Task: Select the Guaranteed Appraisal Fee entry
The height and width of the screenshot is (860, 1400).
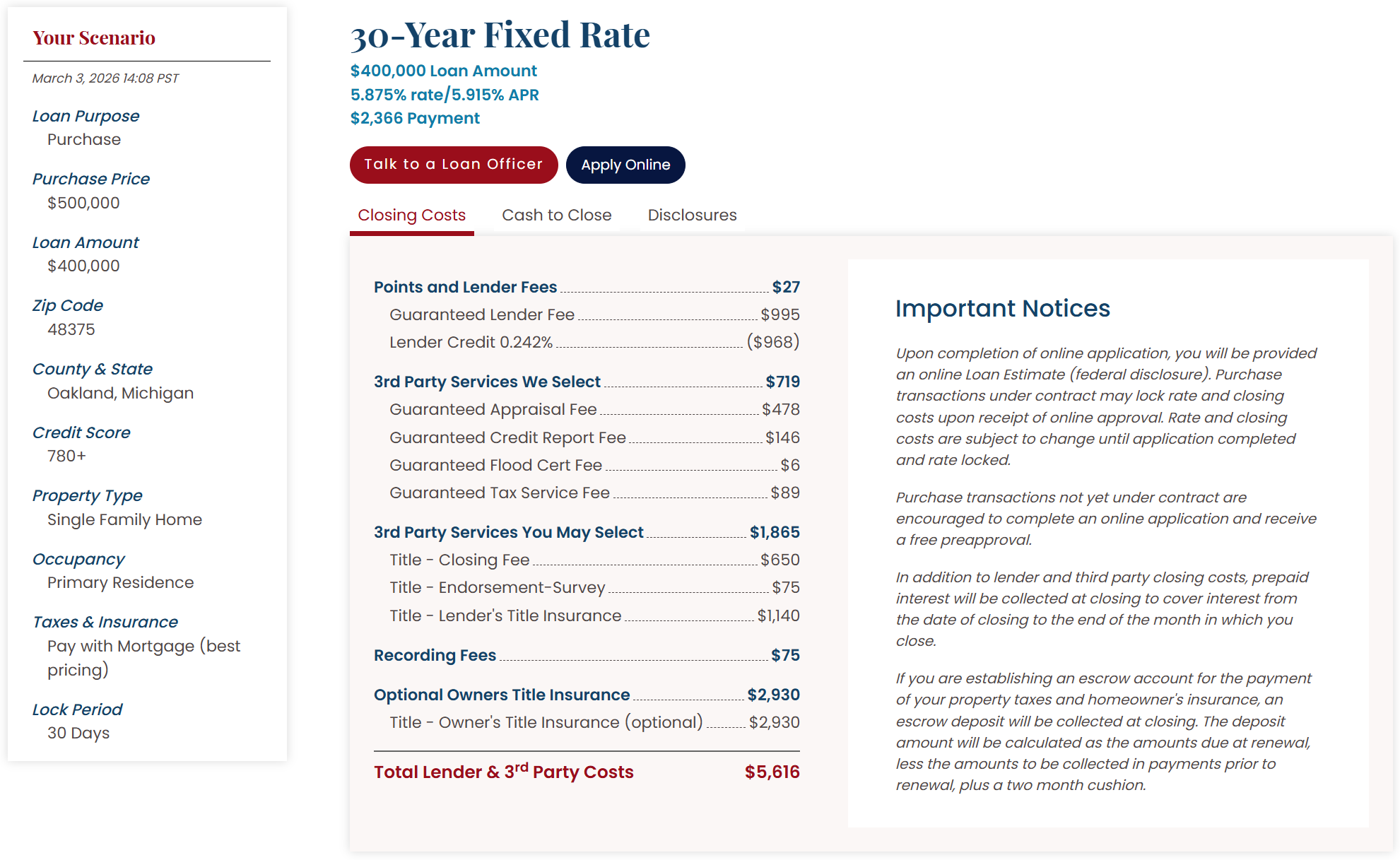Action: click(493, 409)
